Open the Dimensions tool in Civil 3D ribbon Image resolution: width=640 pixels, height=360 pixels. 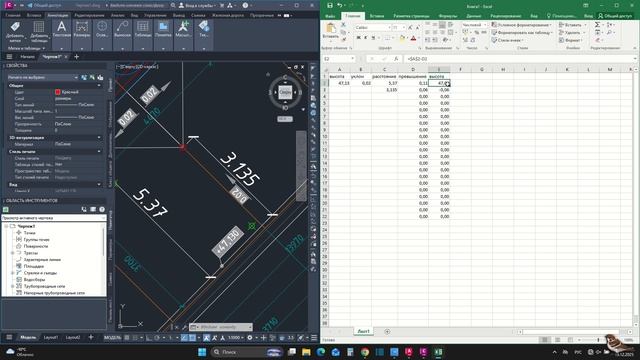coord(82,27)
